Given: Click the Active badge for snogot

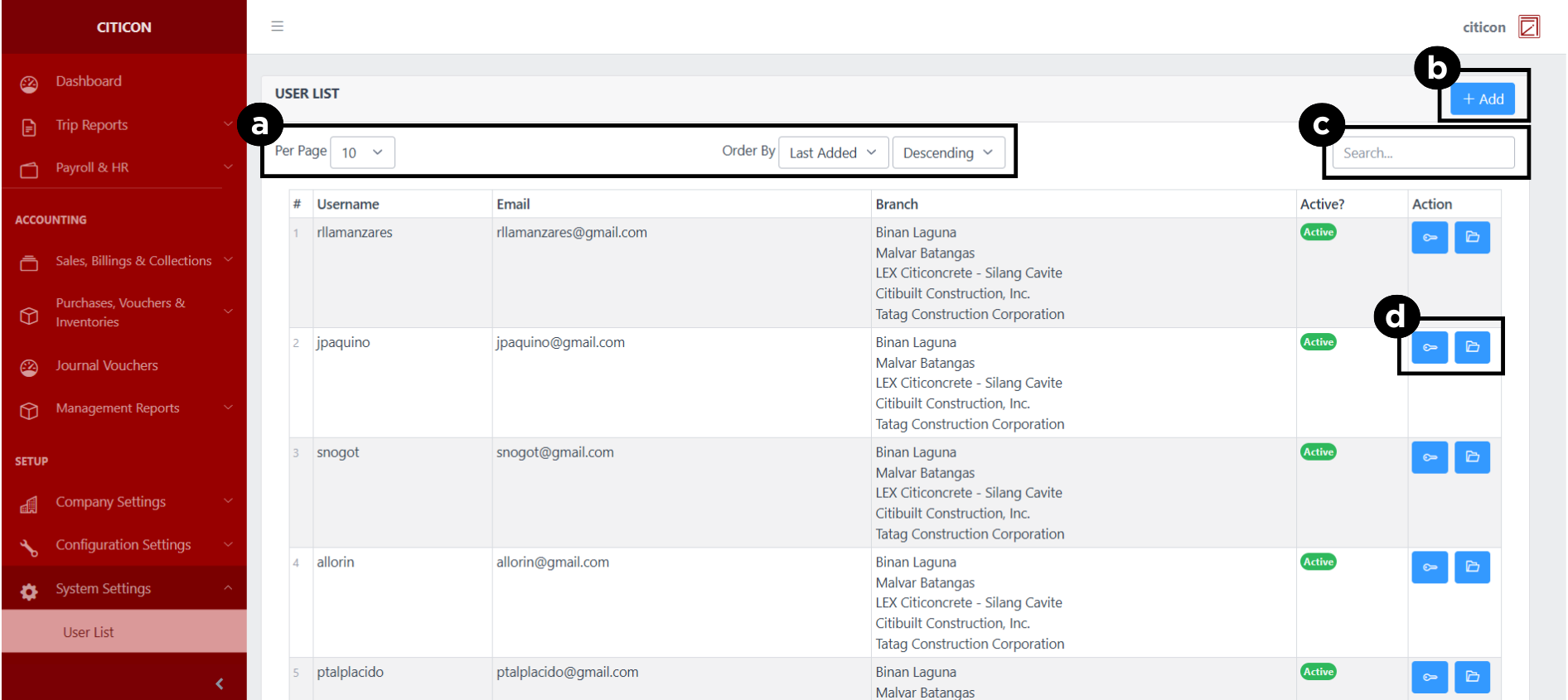Looking at the screenshot, I should 1318,451.
